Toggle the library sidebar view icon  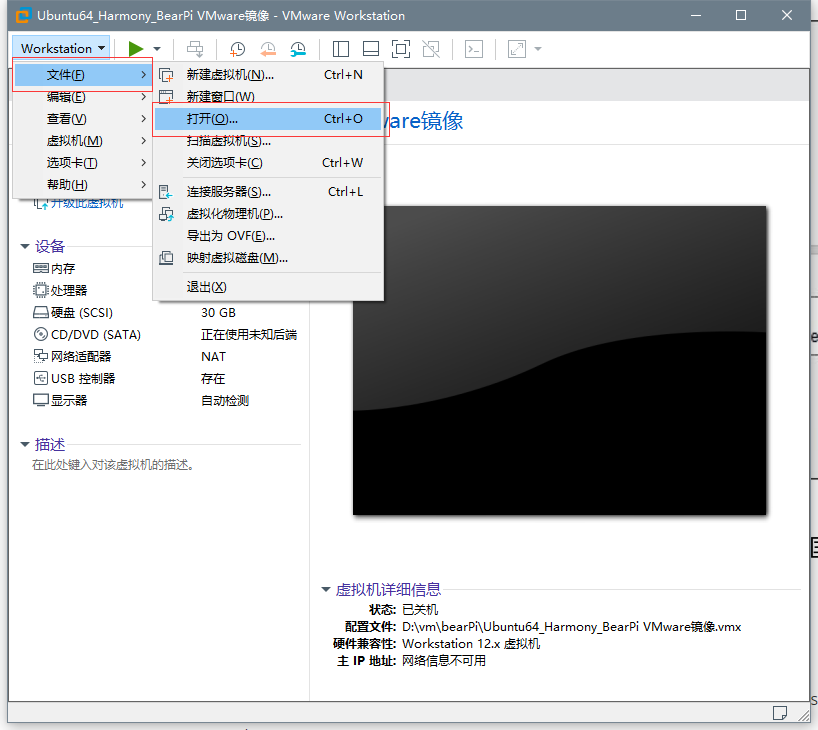coord(341,49)
